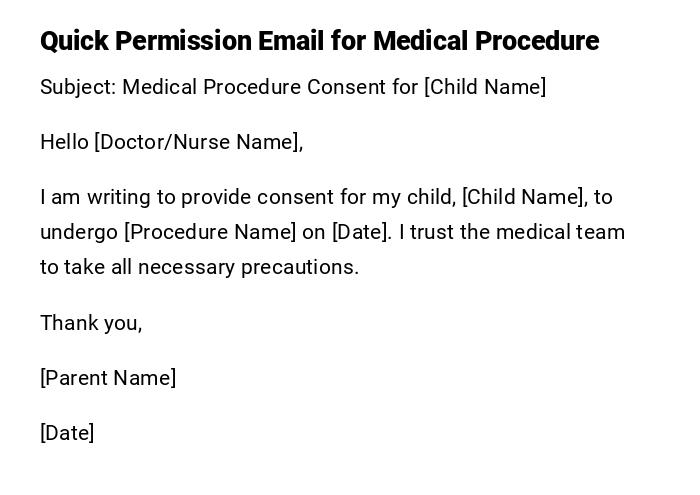Click the final "[Date]" line under the signature
Image resolution: width=700 pixels, height=495 pixels.
click(x=67, y=433)
